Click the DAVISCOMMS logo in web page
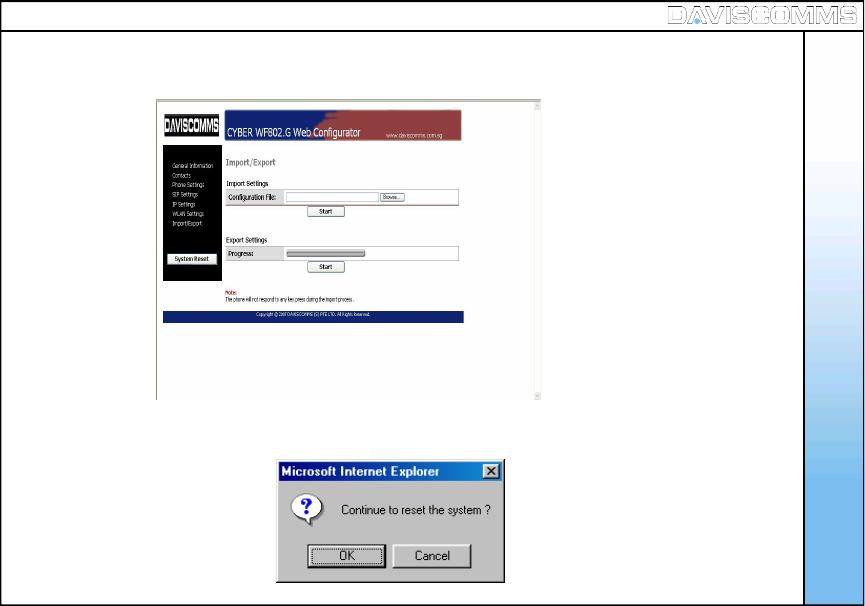865x606 pixels. point(191,125)
